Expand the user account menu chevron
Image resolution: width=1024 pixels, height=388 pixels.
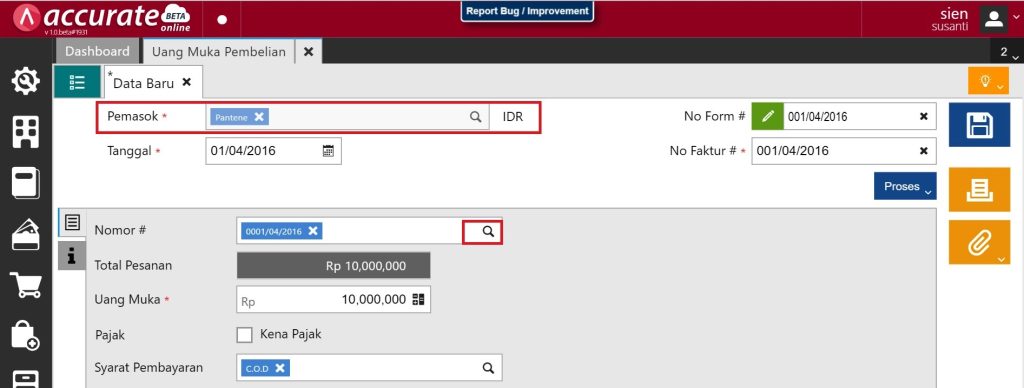tap(1015, 17)
